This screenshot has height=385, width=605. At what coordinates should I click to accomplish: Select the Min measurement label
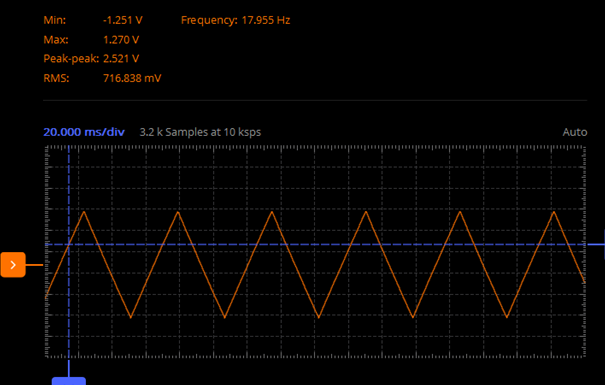(54, 20)
